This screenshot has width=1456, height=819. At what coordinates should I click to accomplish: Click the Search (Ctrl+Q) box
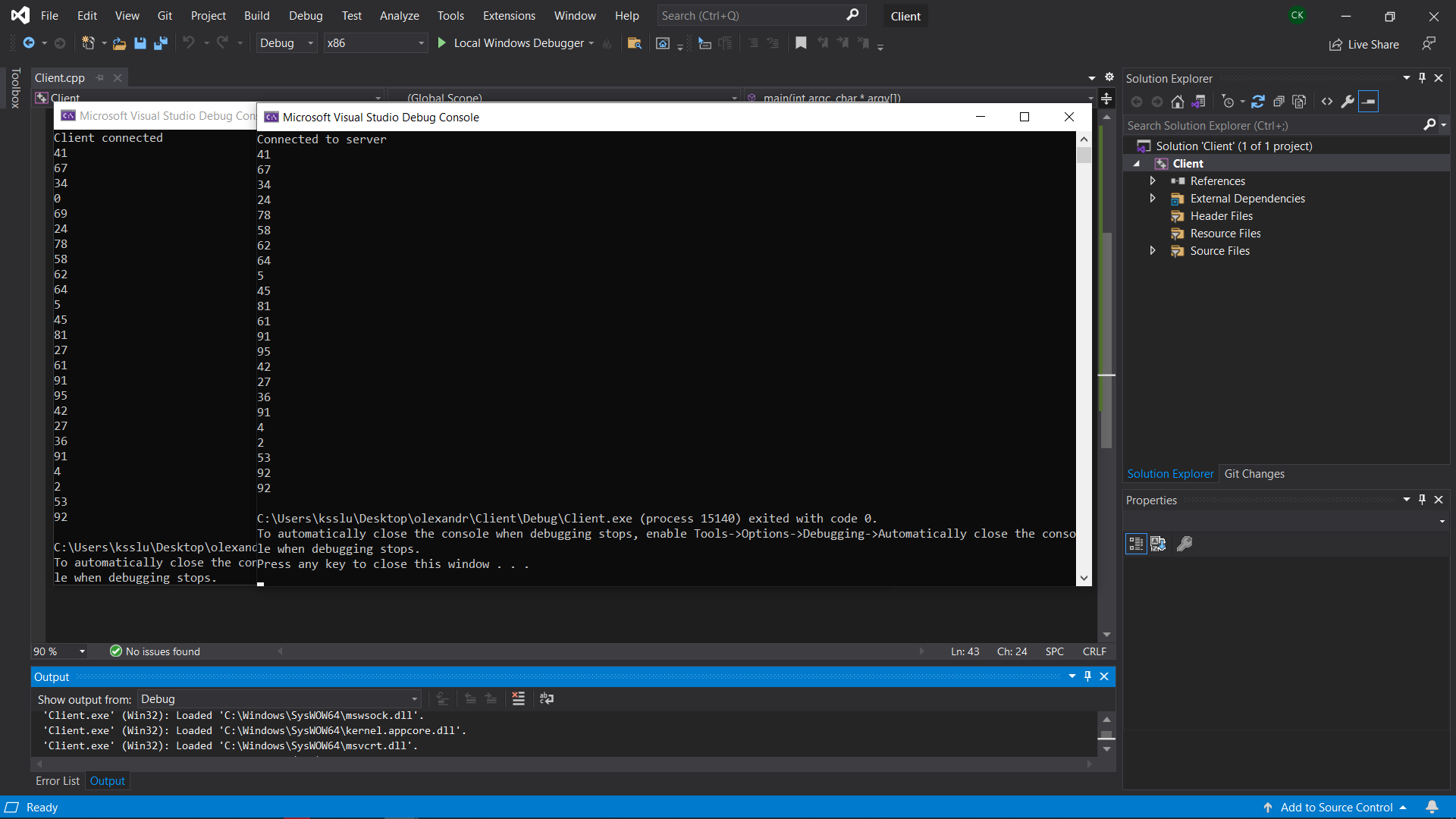[761, 16]
